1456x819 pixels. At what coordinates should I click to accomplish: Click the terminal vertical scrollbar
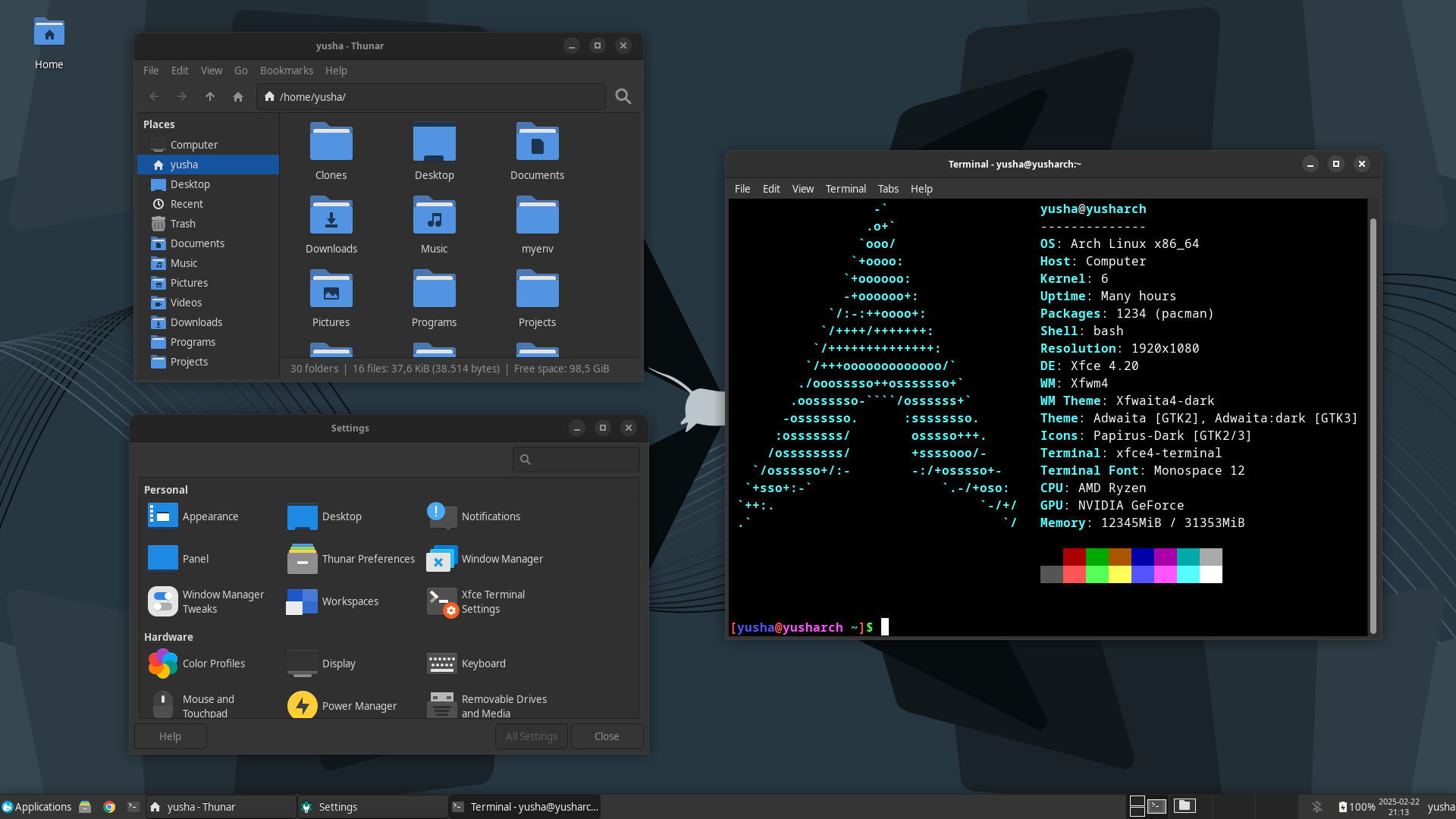pyautogui.click(x=1373, y=425)
